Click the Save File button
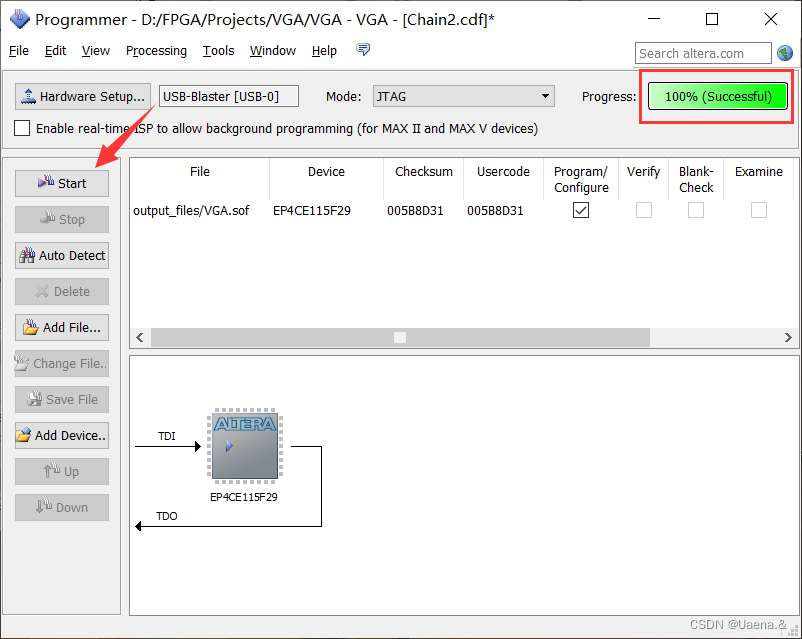 click(62, 399)
